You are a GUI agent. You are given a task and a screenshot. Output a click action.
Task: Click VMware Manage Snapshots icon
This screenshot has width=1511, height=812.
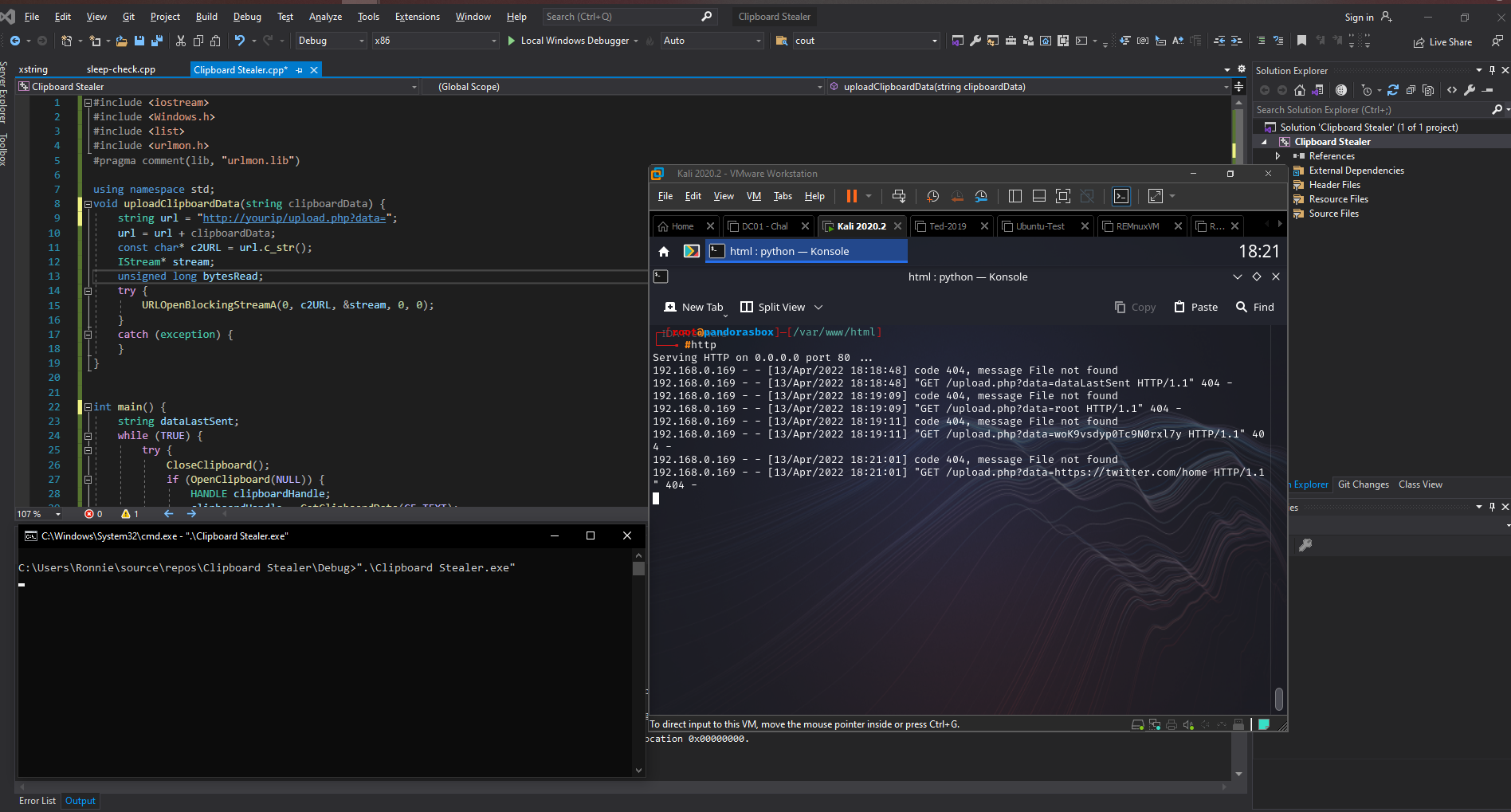981,196
